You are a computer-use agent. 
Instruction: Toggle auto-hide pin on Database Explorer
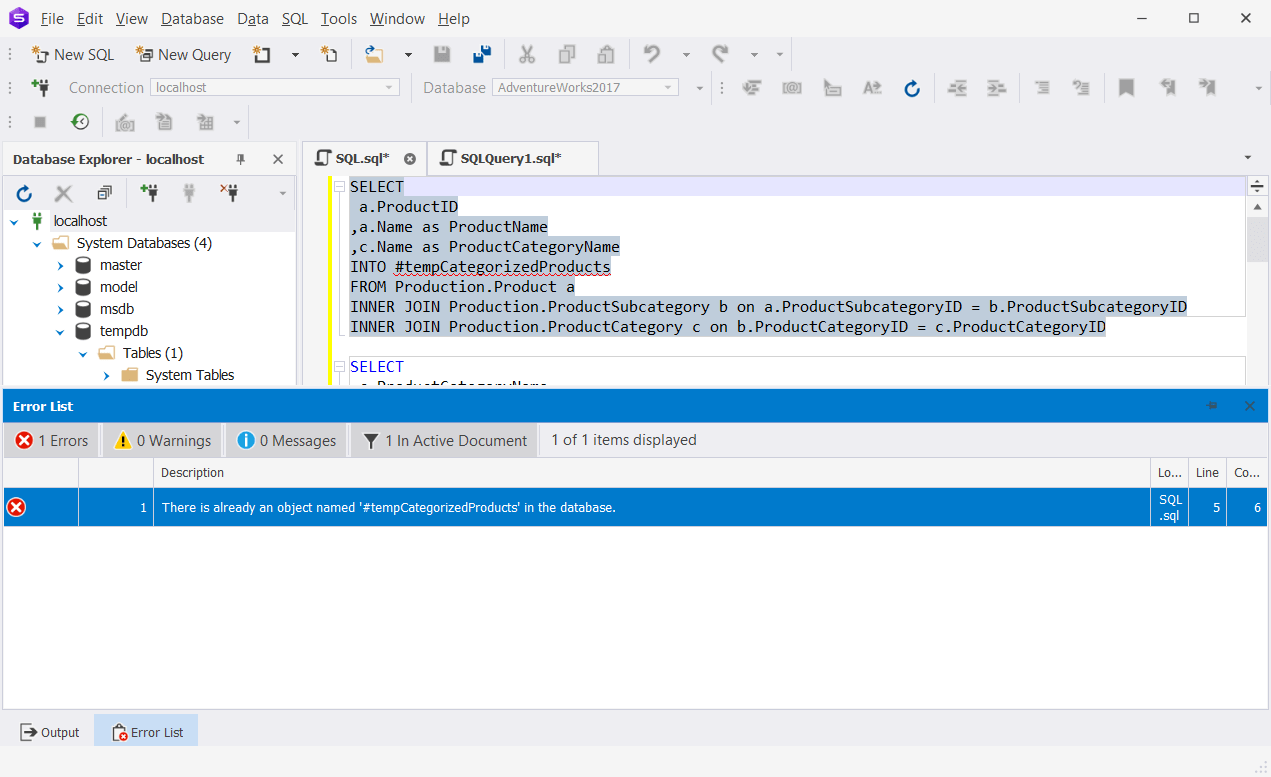(x=241, y=159)
